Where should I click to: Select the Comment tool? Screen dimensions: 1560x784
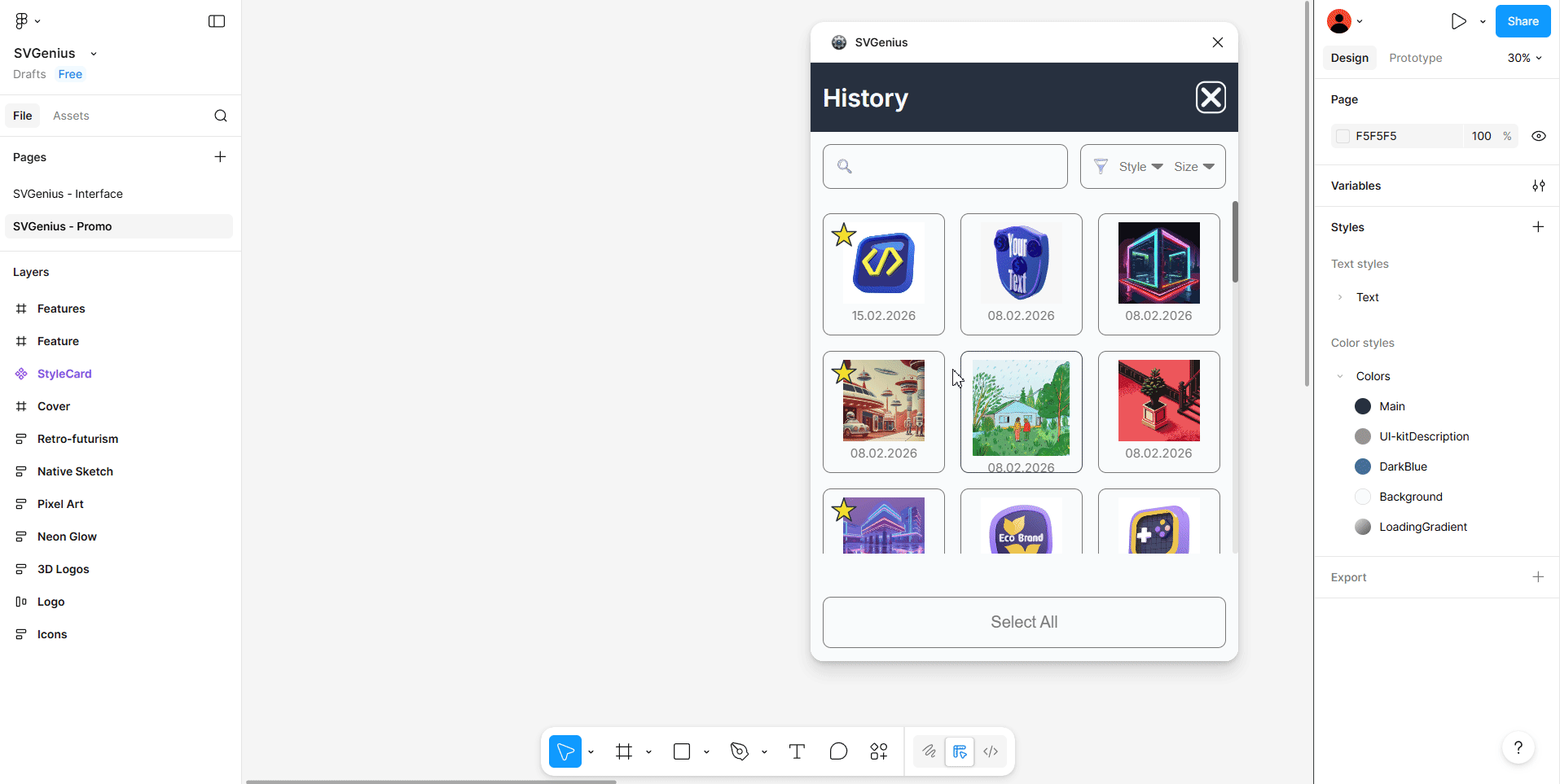pyautogui.click(x=838, y=751)
